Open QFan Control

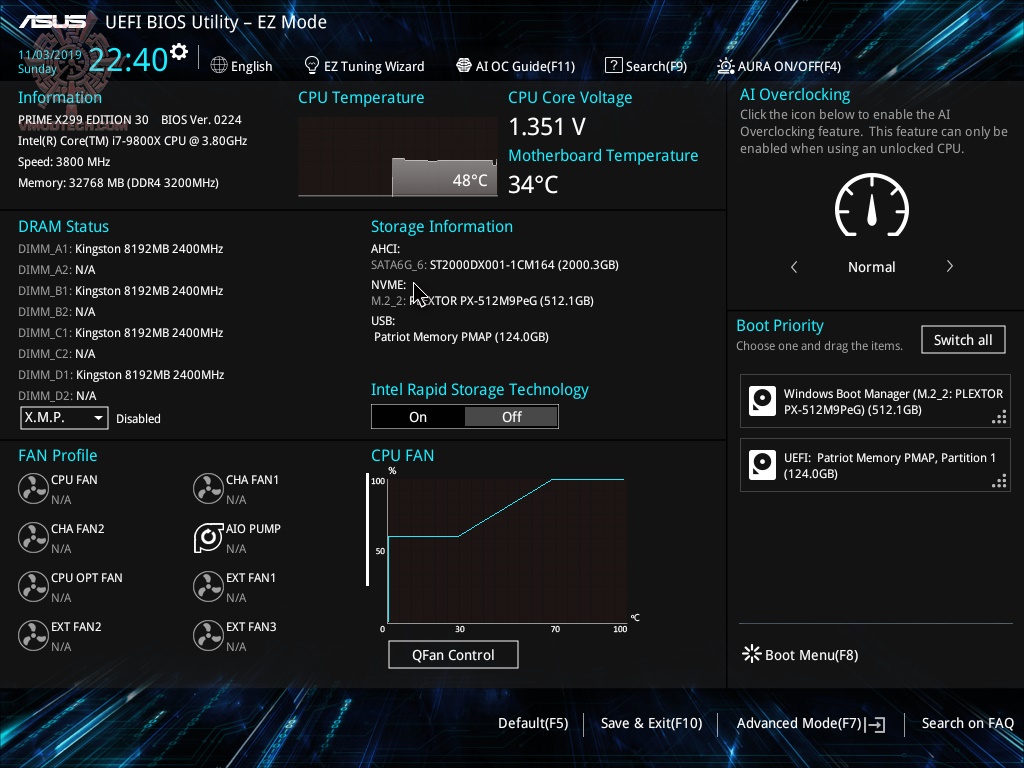point(453,654)
